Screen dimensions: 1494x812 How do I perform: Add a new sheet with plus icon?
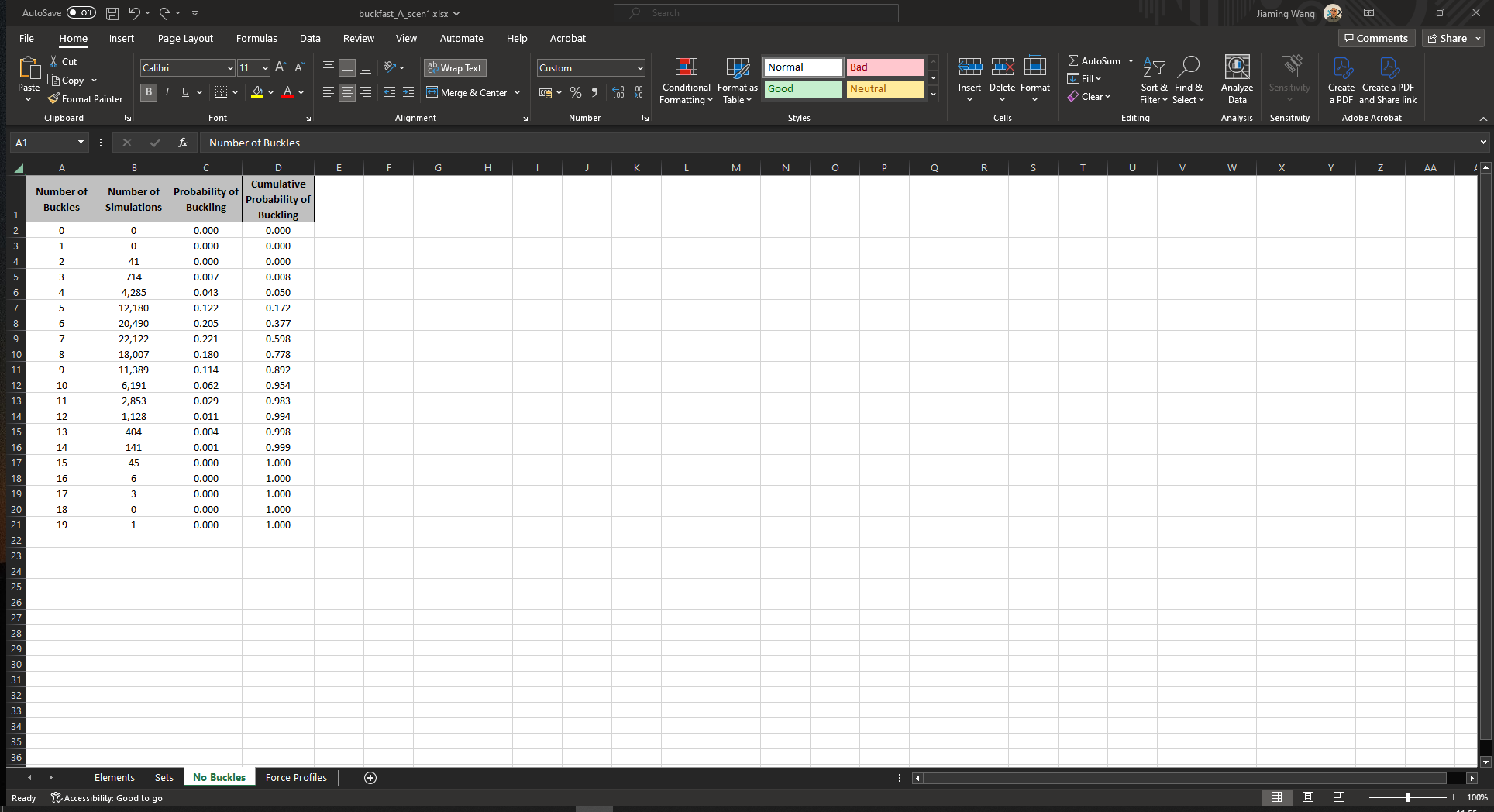point(370,778)
